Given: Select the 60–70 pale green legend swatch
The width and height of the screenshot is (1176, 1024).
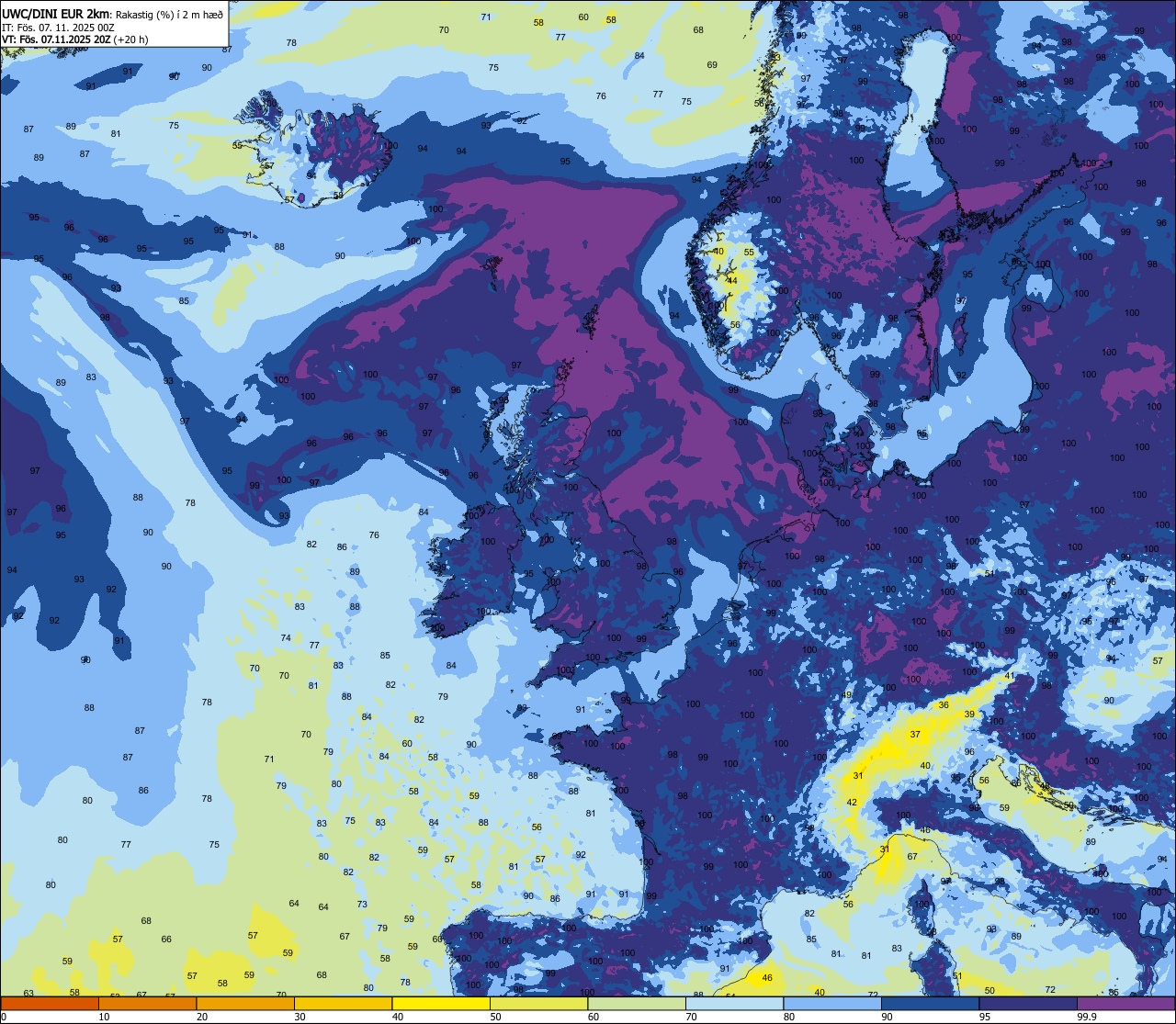Looking at the screenshot, I should coord(637,1004).
